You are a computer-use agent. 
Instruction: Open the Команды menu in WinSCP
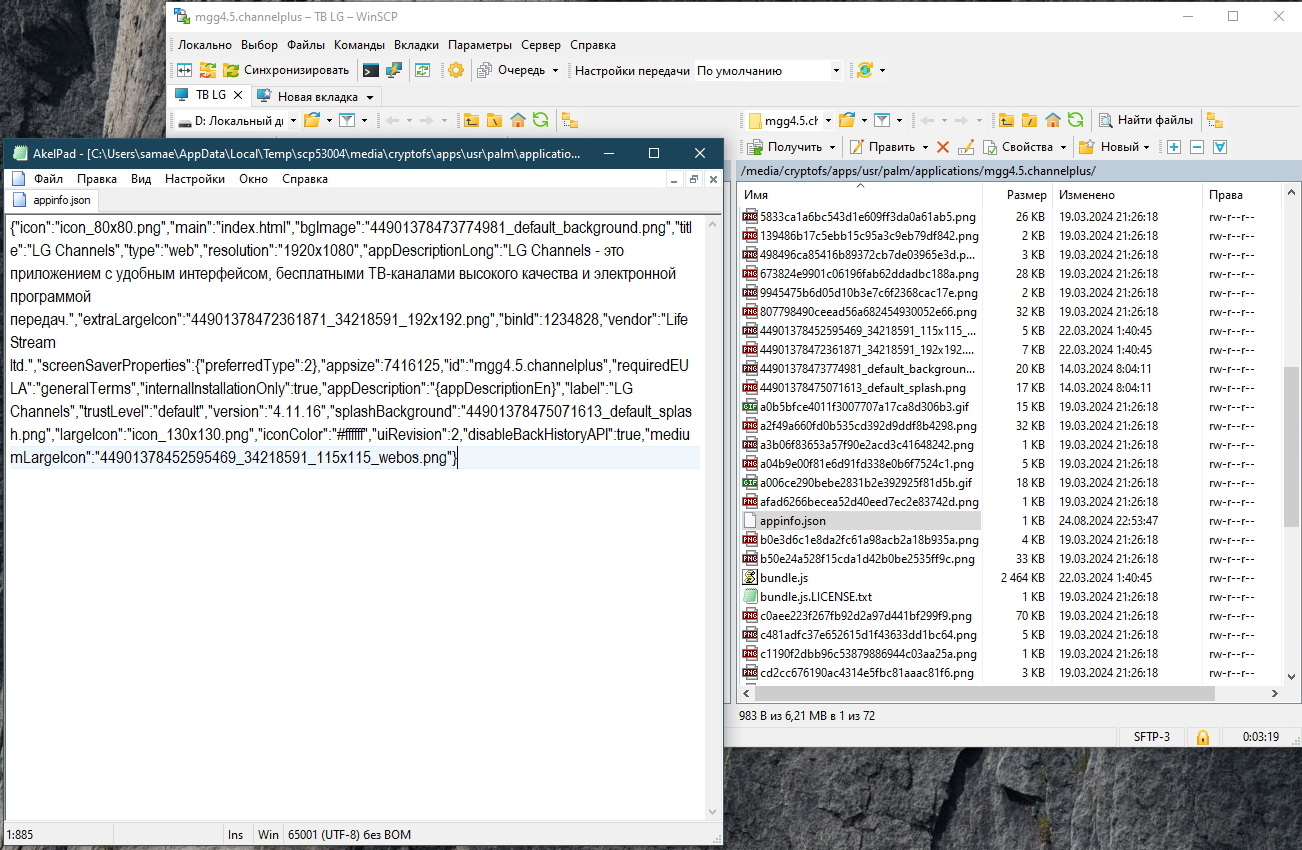click(359, 45)
